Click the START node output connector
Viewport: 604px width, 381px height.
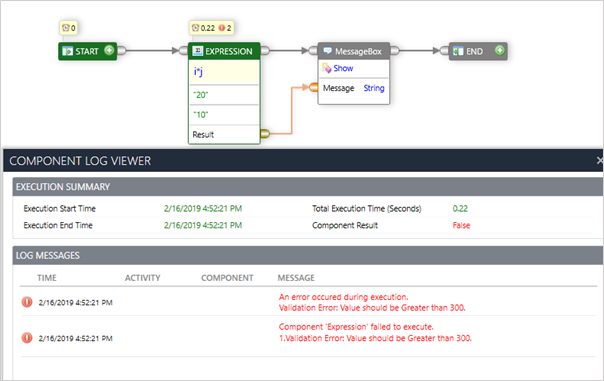click(x=122, y=50)
